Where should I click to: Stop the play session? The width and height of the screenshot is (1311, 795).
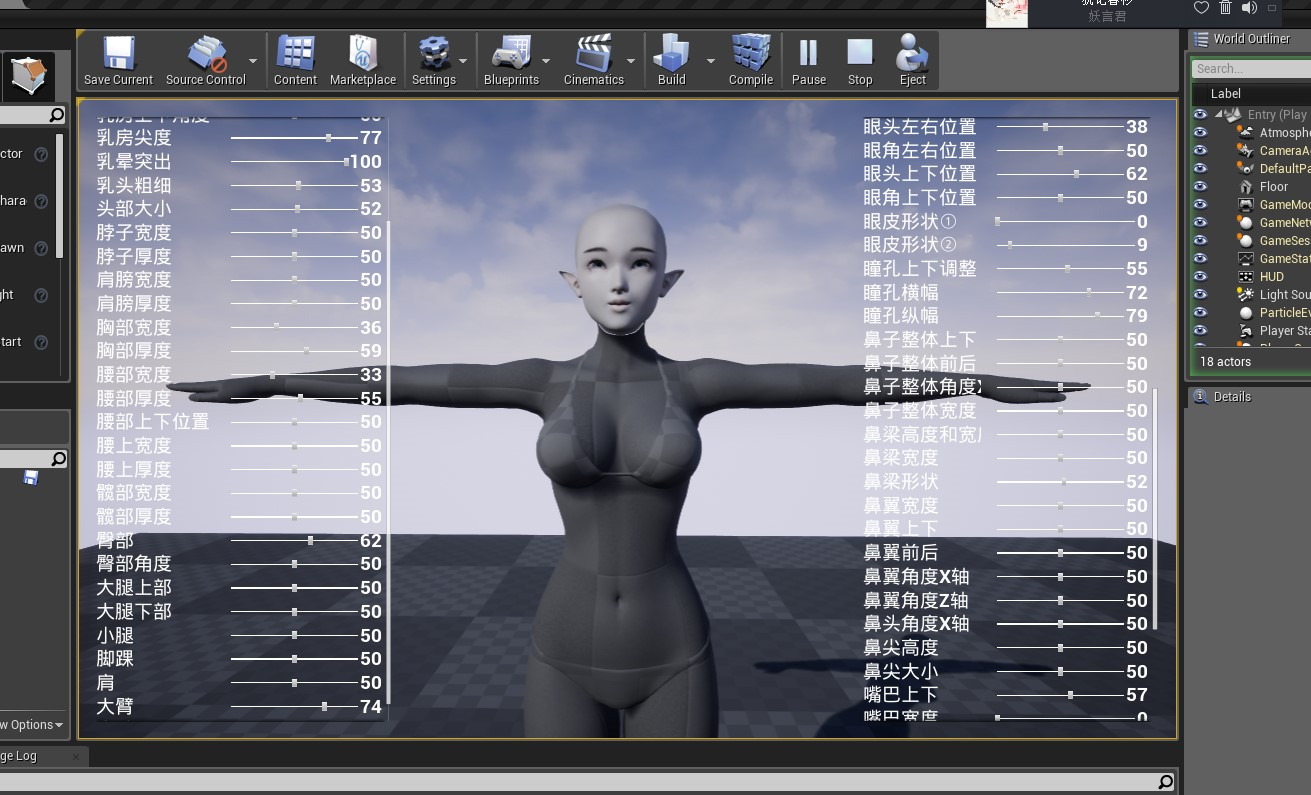click(860, 60)
